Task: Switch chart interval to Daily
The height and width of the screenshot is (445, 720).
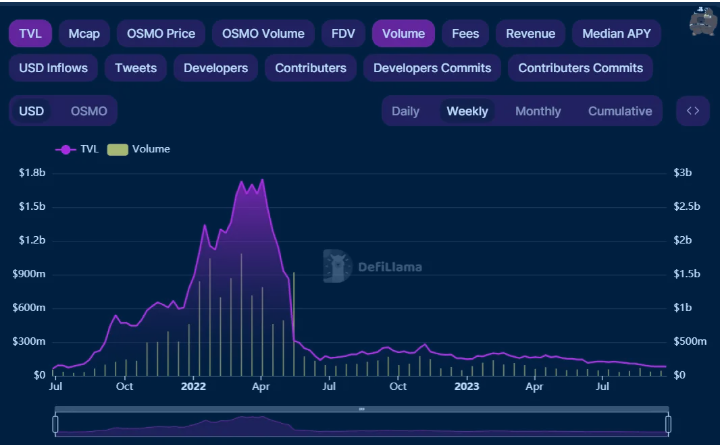Action: pyautogui.click(x=405, y=111)
